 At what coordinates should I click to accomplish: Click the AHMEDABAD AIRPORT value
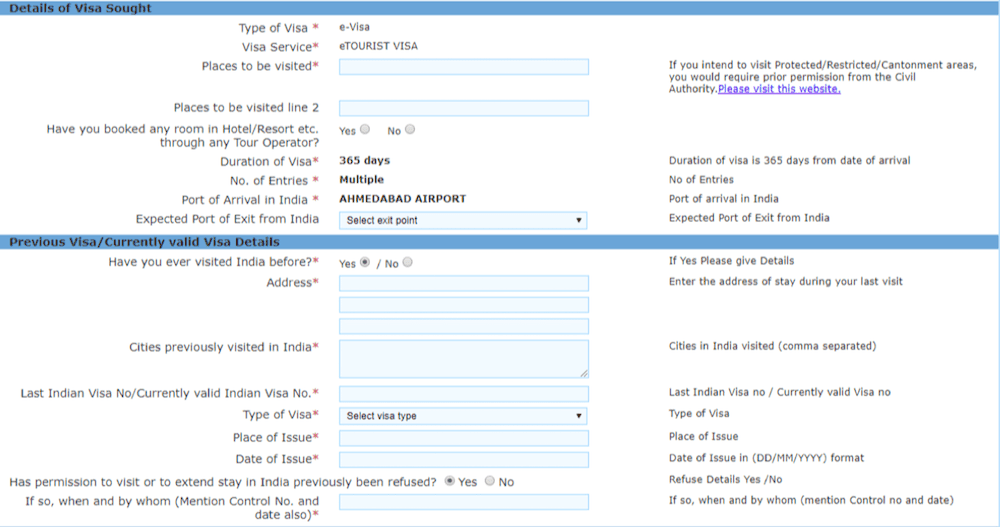click(402, 198)
